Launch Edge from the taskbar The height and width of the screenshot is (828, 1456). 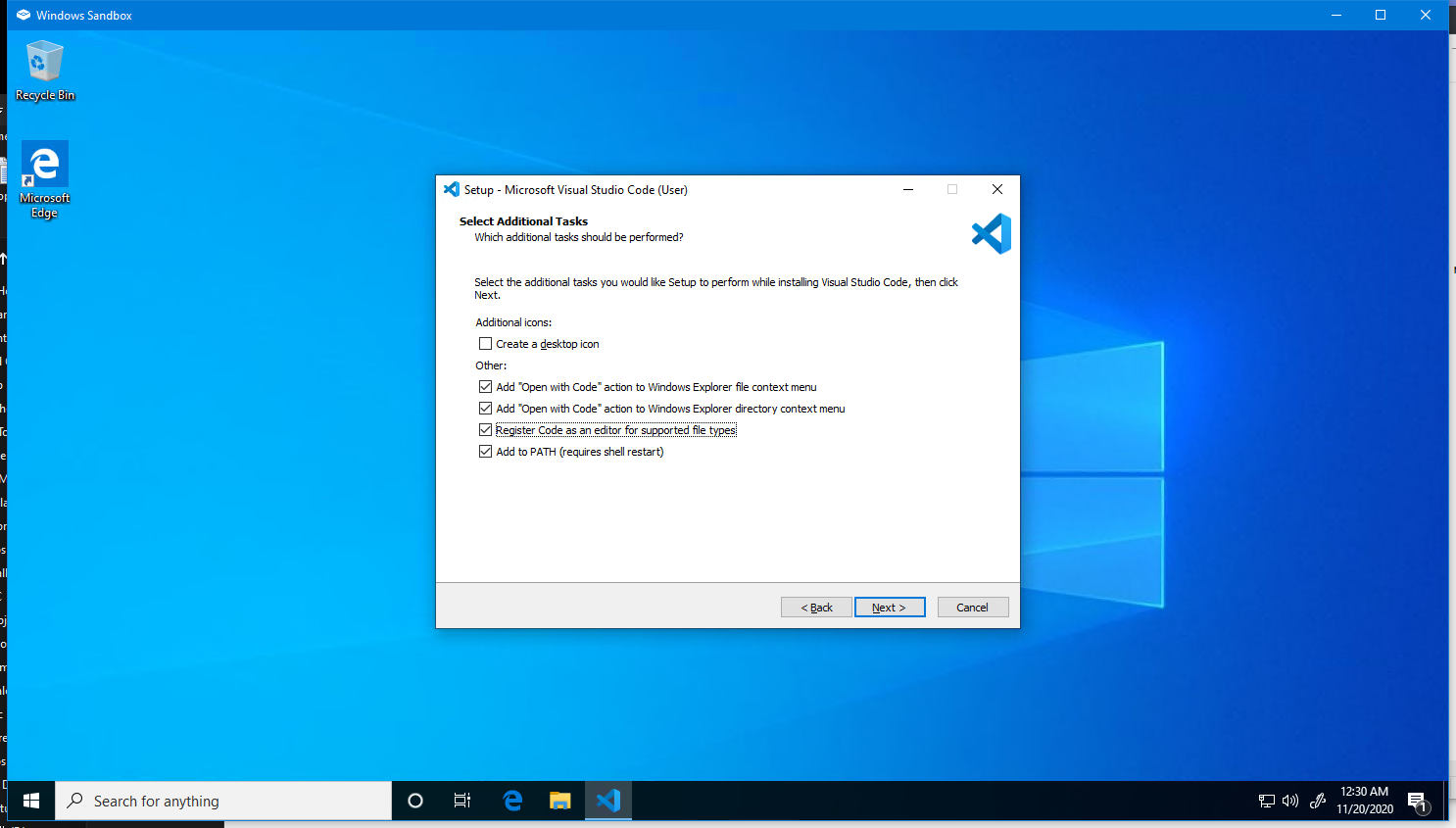point(511,801)
